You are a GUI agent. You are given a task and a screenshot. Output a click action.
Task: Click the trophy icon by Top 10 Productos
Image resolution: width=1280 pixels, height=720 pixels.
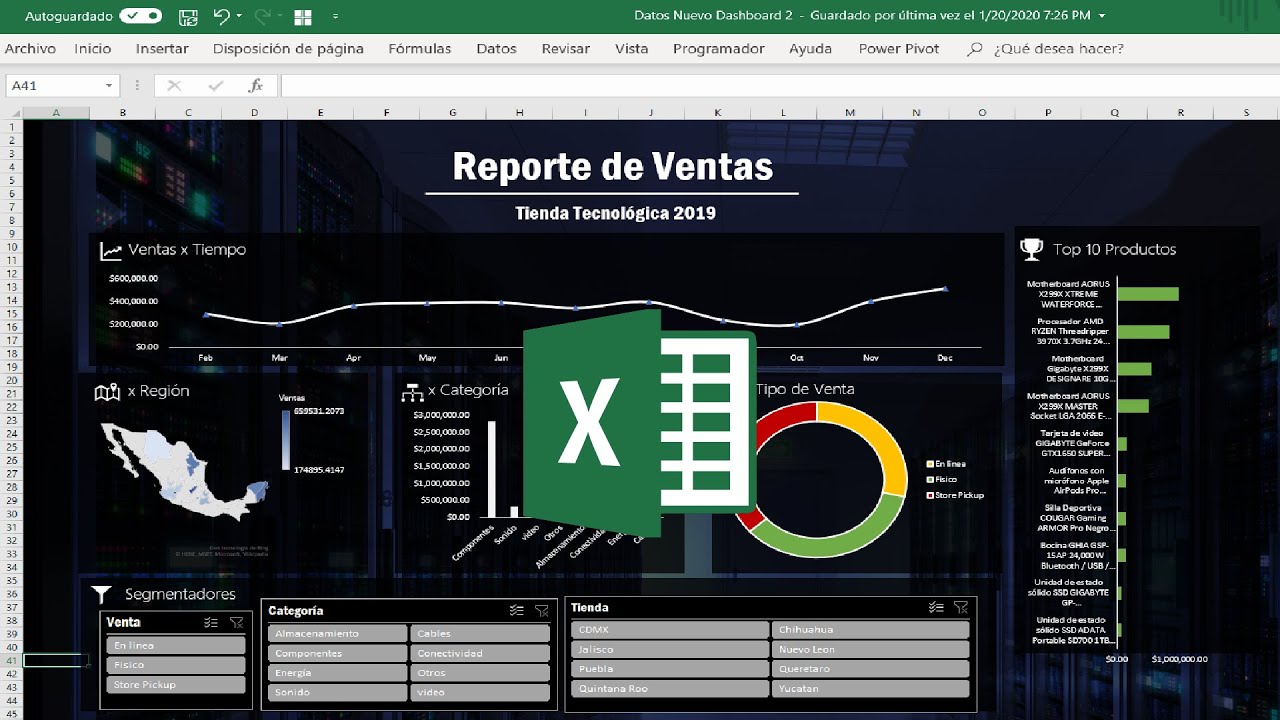1031,249
